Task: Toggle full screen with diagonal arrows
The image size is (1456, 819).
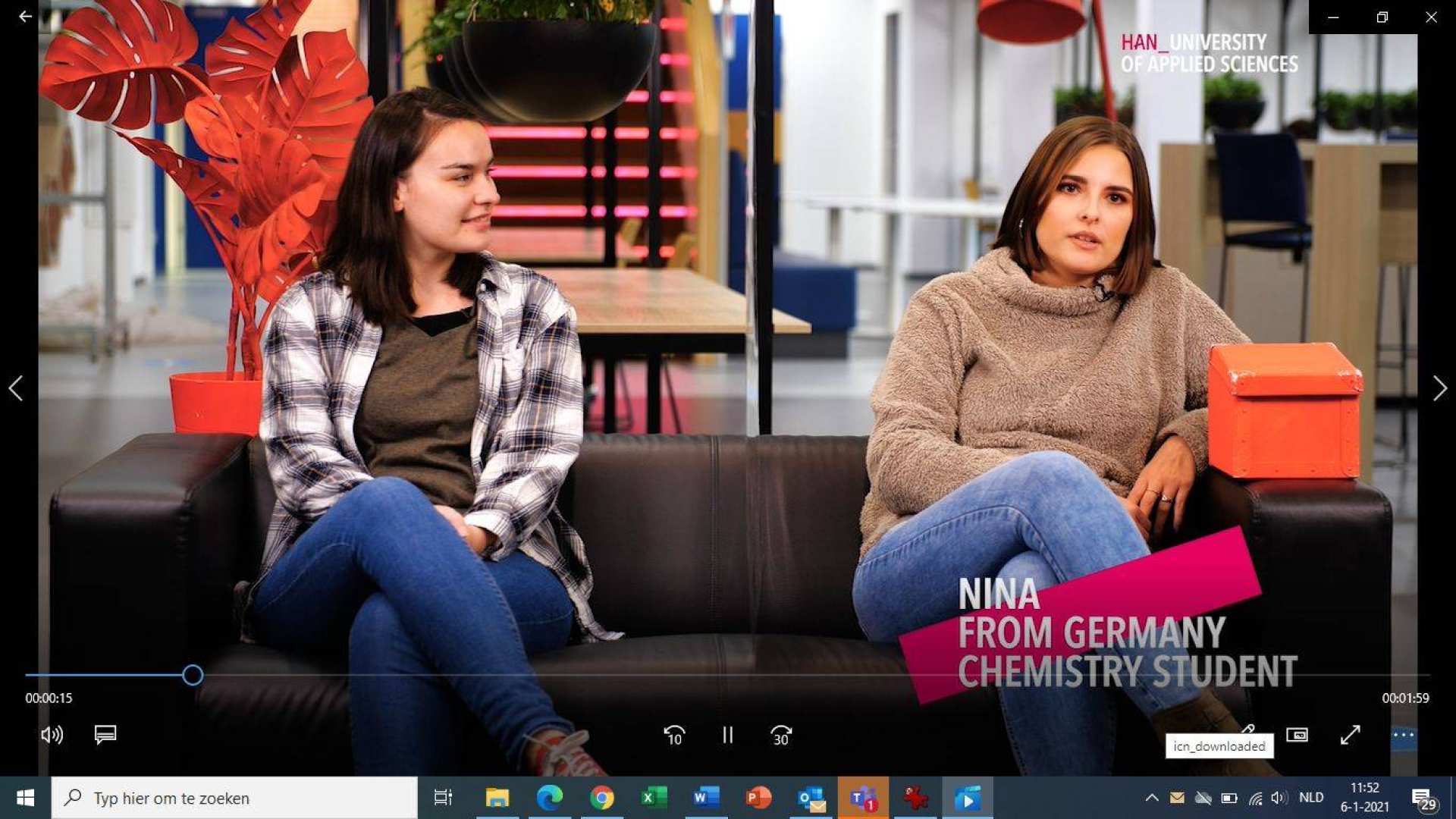Action: coord(1350,735)
